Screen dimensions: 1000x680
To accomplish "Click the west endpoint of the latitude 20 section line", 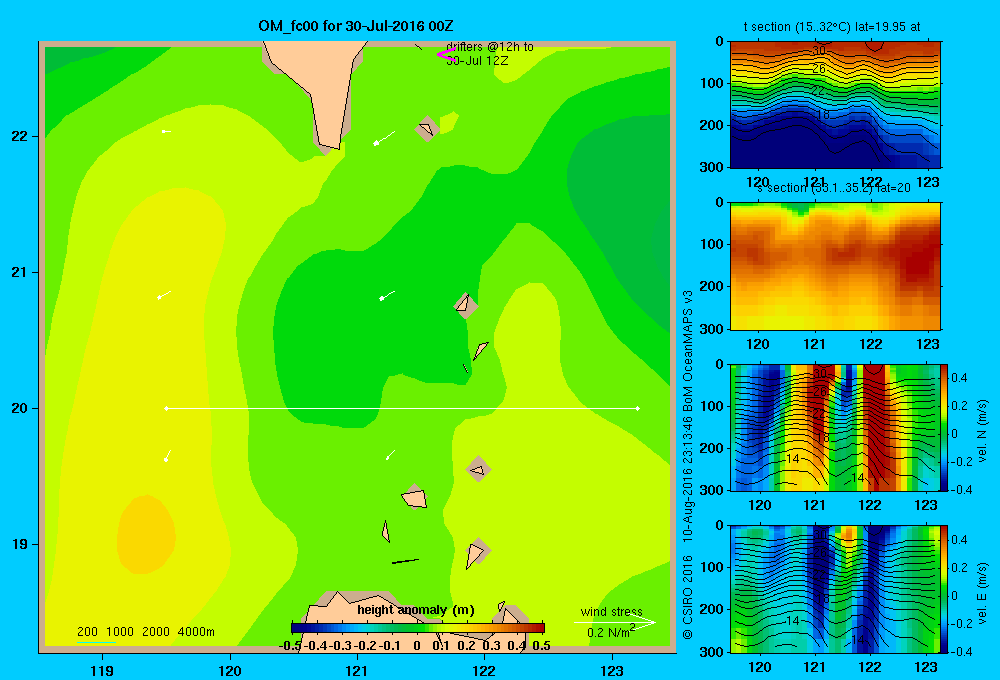I will coord(166,408).
